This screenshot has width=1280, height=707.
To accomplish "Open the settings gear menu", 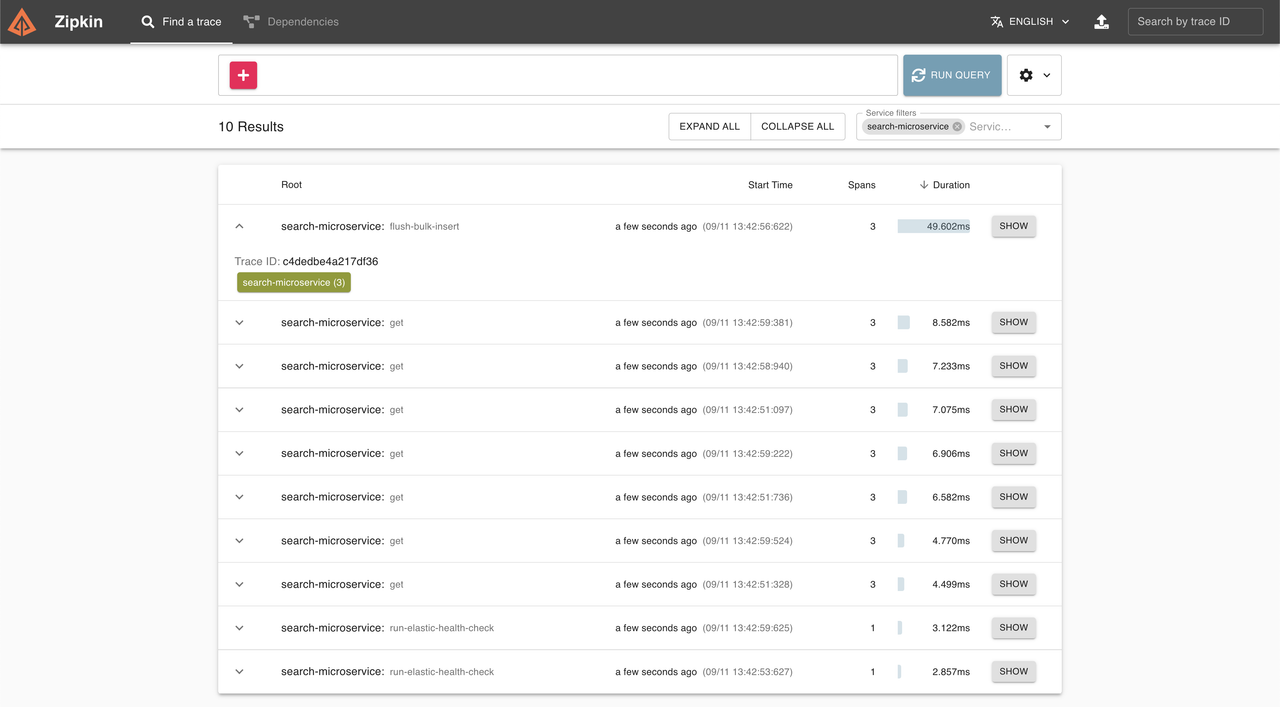I will click(1034, 75).
